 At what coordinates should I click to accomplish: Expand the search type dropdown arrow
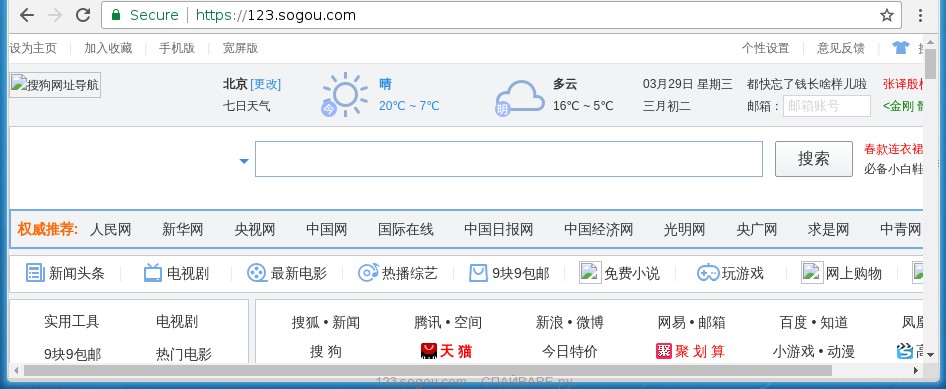coord(244,161)
